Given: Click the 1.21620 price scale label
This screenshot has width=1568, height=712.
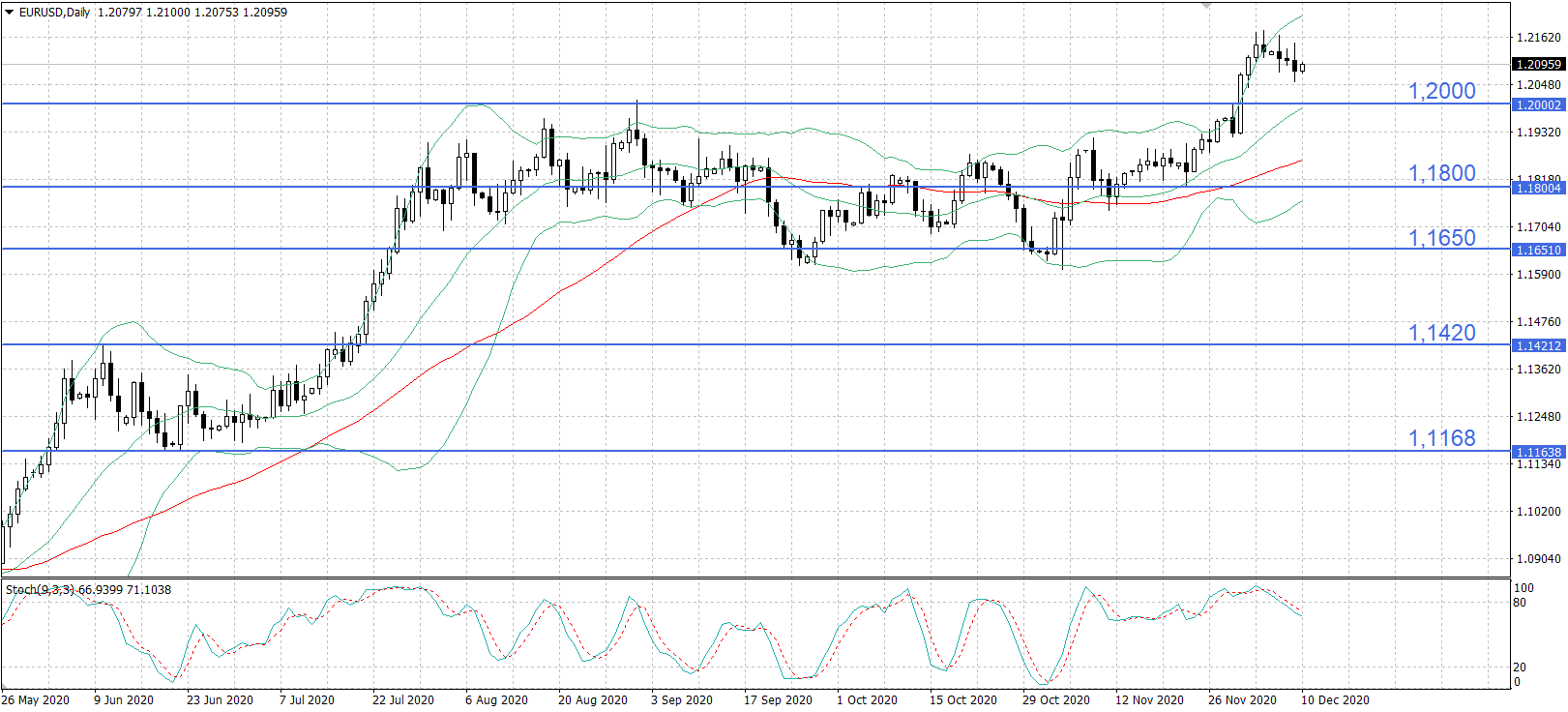Looking at the screenshot, I should (1538, 38).
